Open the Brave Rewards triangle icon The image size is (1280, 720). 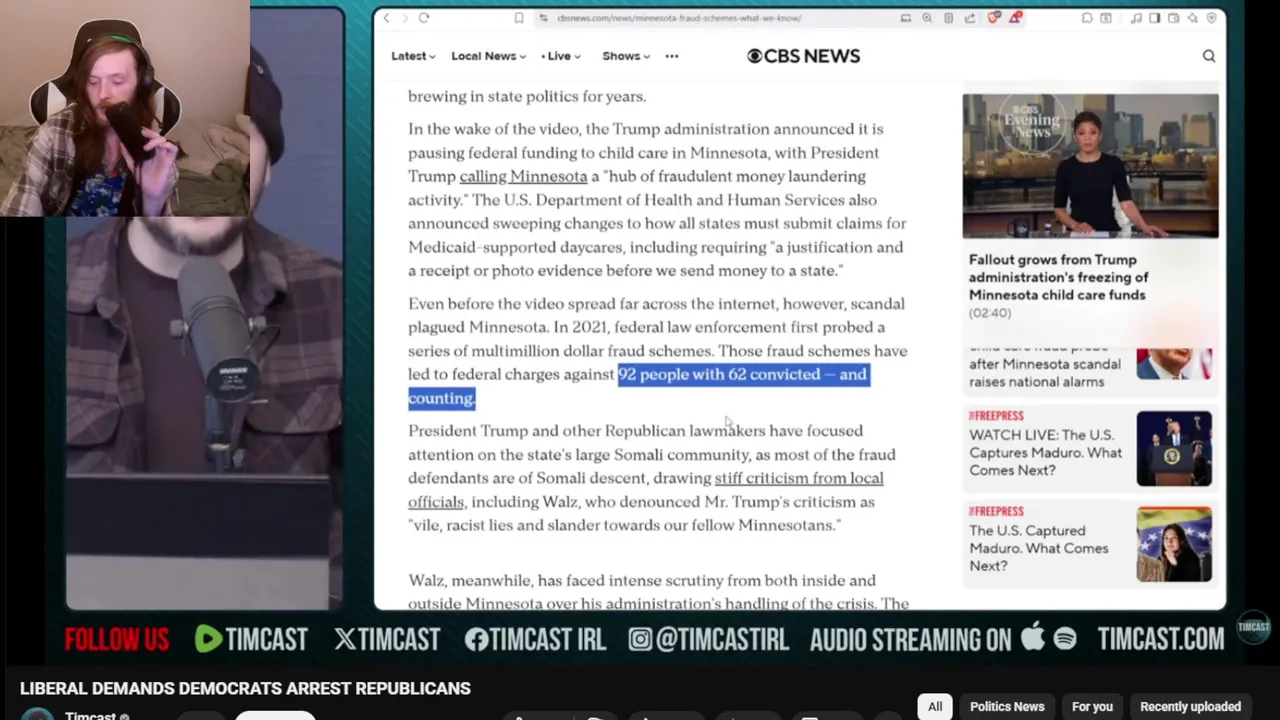pos(1015,18)
